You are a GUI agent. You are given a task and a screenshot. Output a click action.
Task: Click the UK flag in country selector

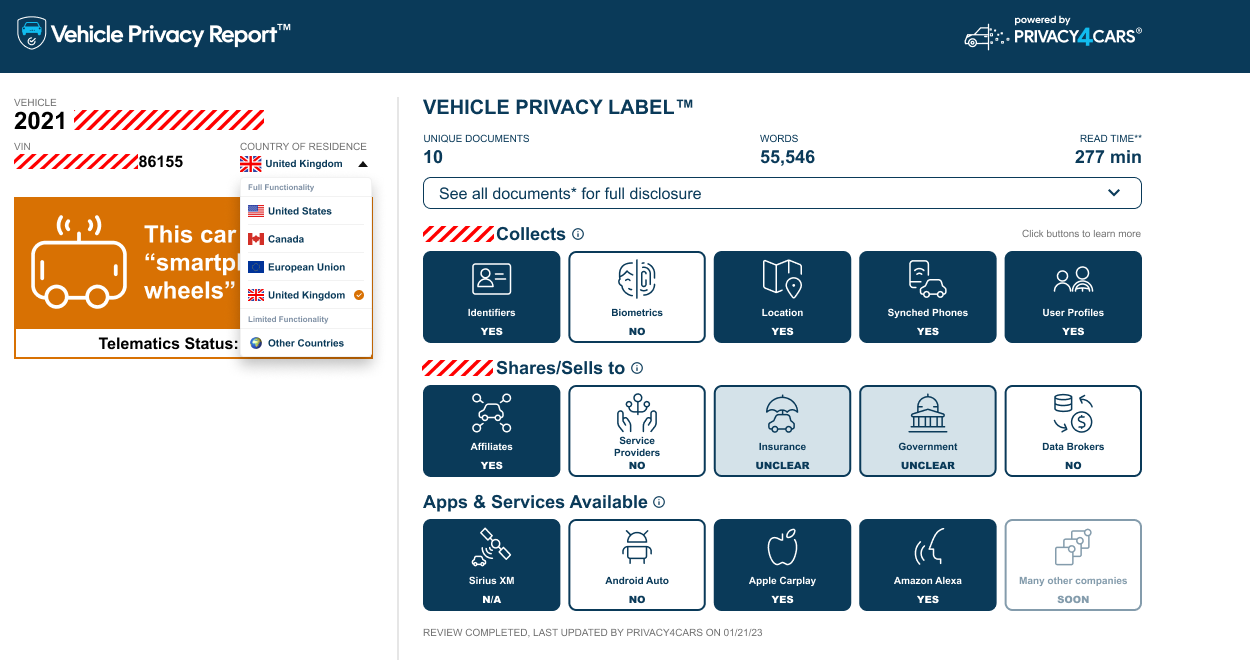(x=250, y=163)
